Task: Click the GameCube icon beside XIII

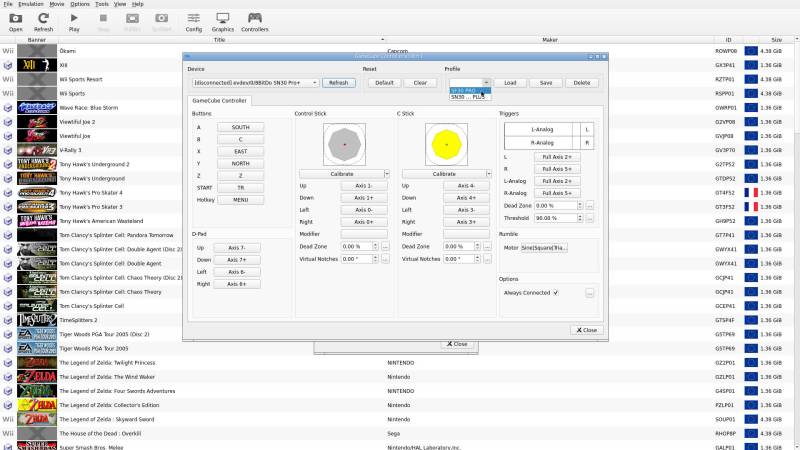Action: coord(8,65)
